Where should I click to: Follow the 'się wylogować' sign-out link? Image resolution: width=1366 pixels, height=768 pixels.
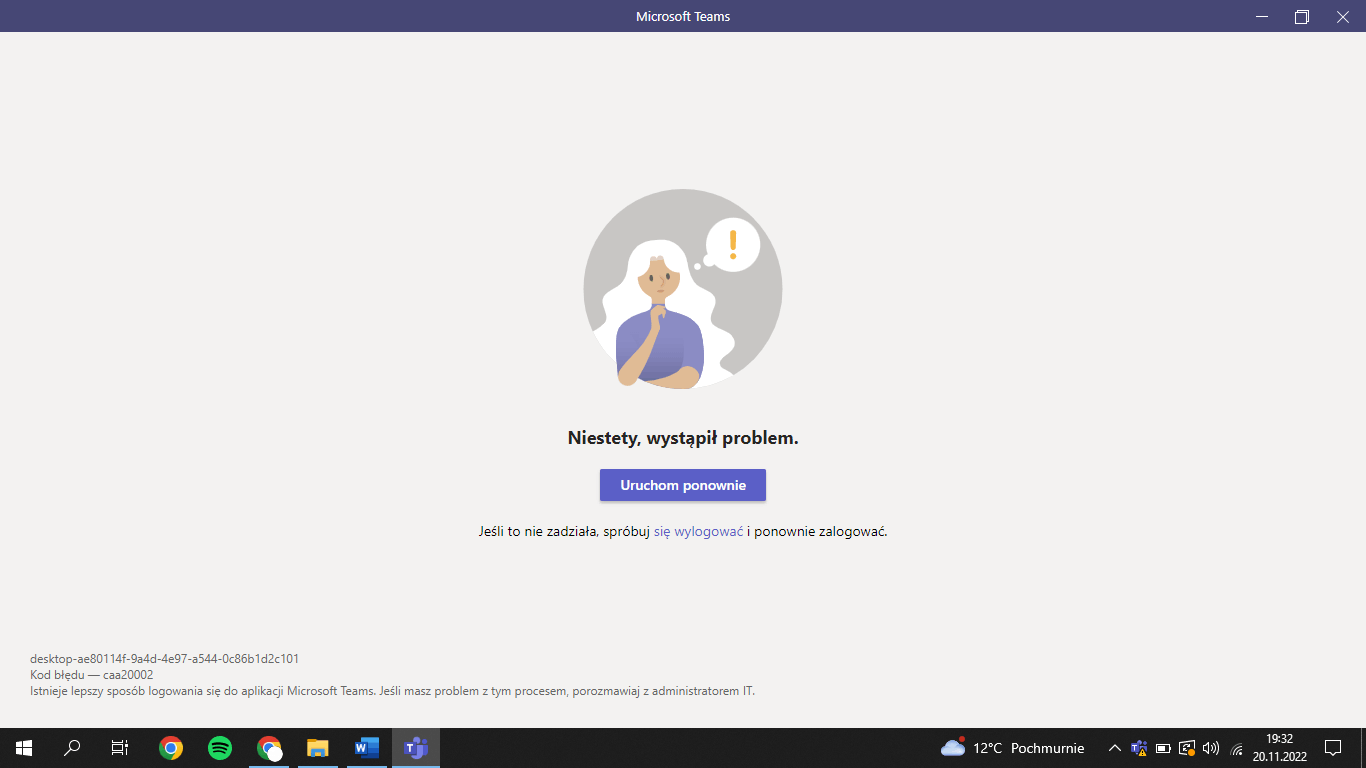click(698, 531)
